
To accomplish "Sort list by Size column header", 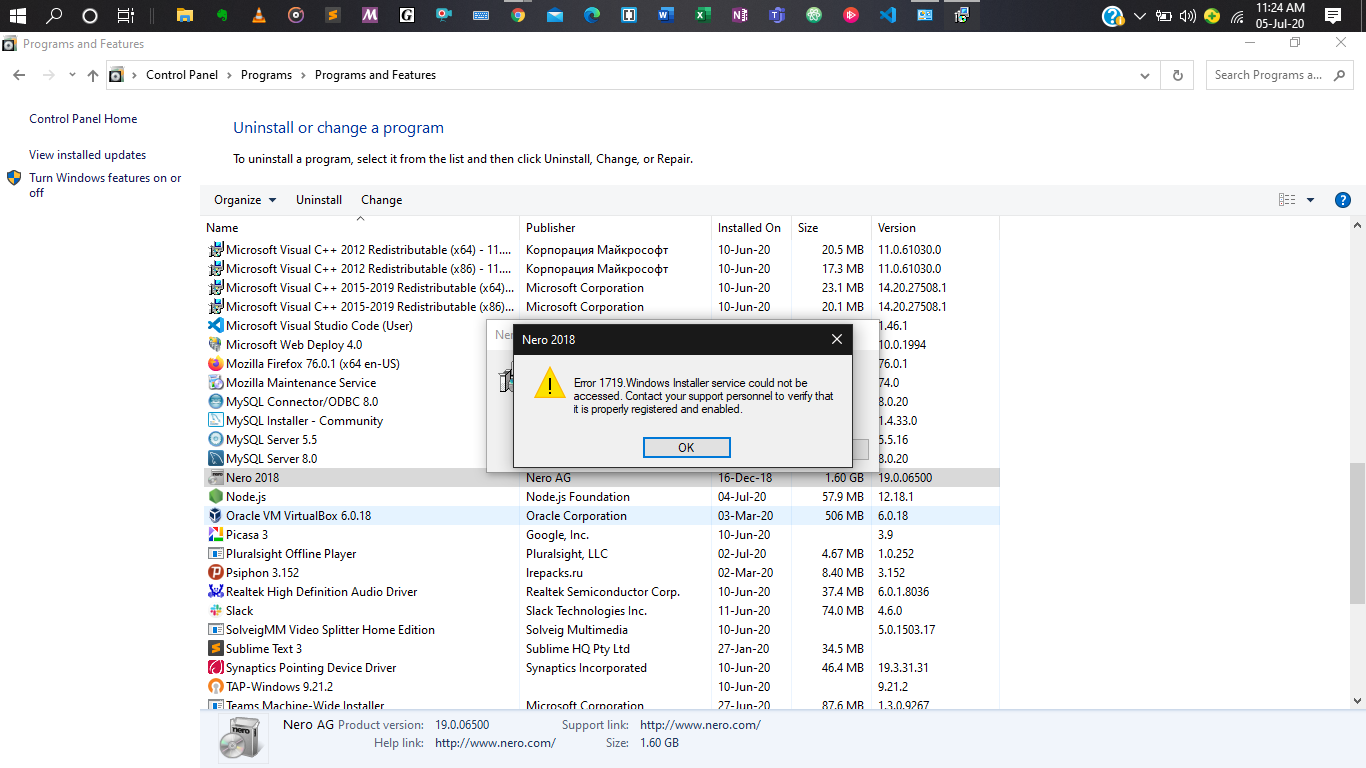I will click(x=831, y=228).
